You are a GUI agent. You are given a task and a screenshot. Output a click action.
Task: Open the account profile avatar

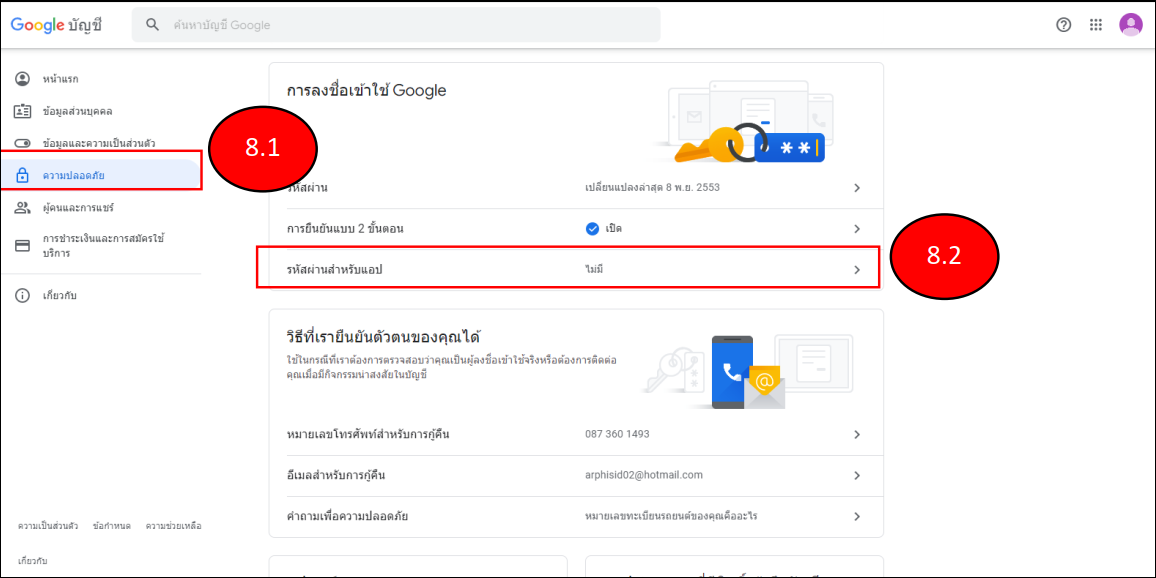(x=1130, y=24)
